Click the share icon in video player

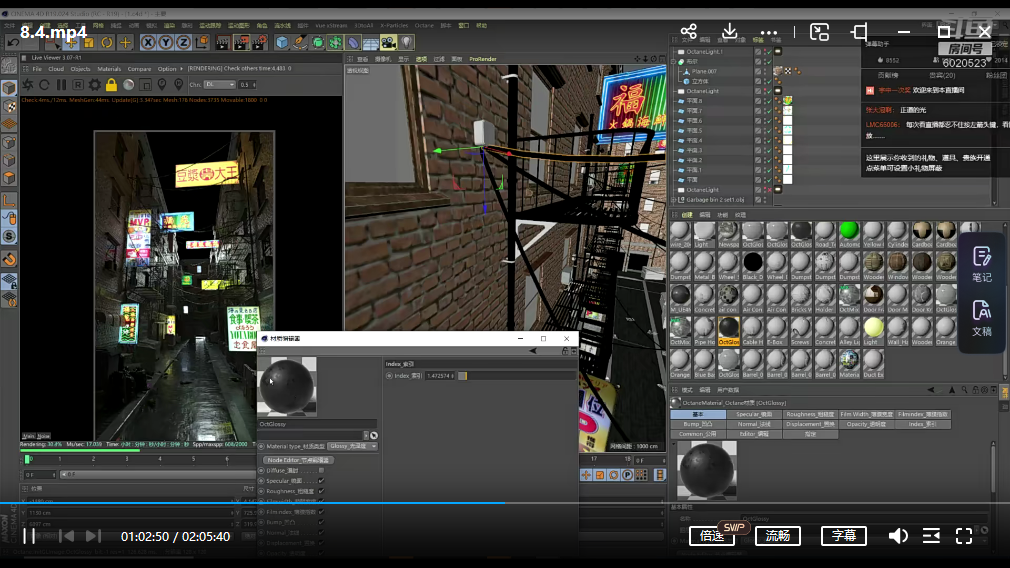(x=689, y=32)
